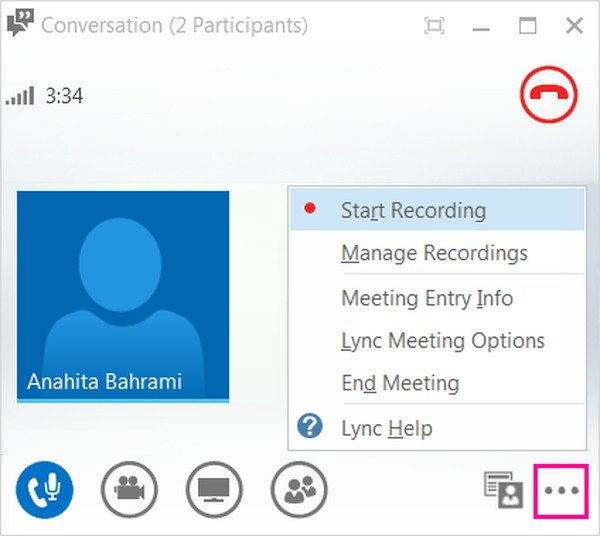600x536 pixels.
Task: Click the call duration timer 3:34
Action: pyautogui.click(x=64, y=97)
